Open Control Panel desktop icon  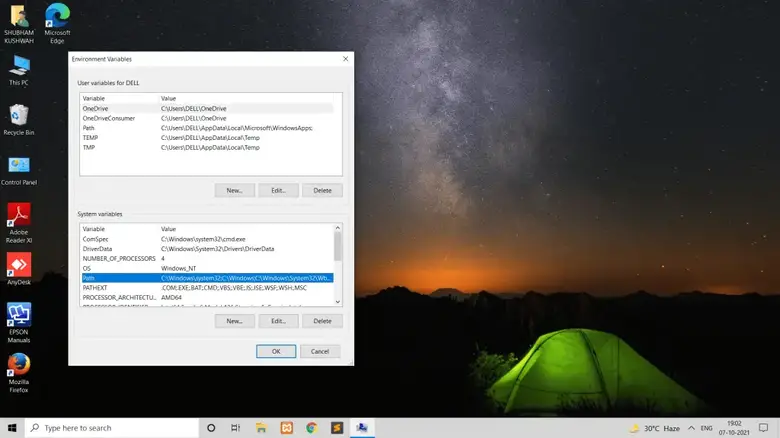[19, 171]
